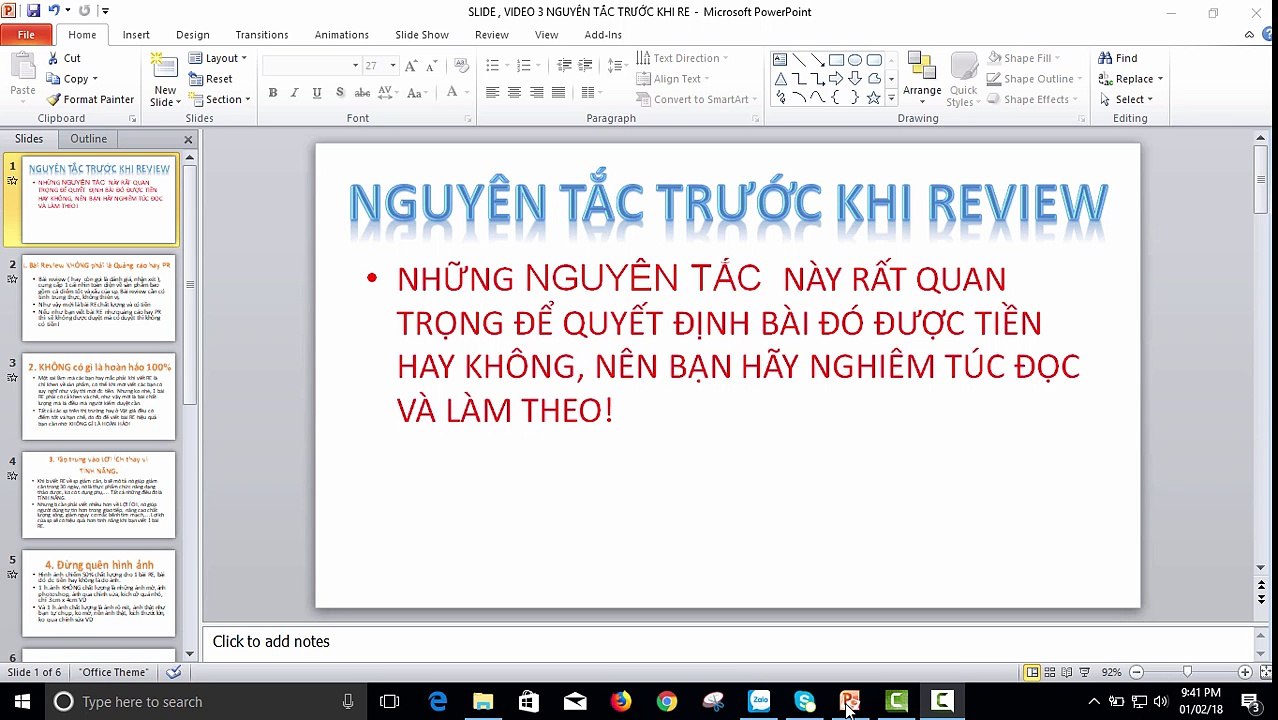Zoom out using the minus button
Viewport: 1278px width, 720px height.
(x=1136, y=672)
